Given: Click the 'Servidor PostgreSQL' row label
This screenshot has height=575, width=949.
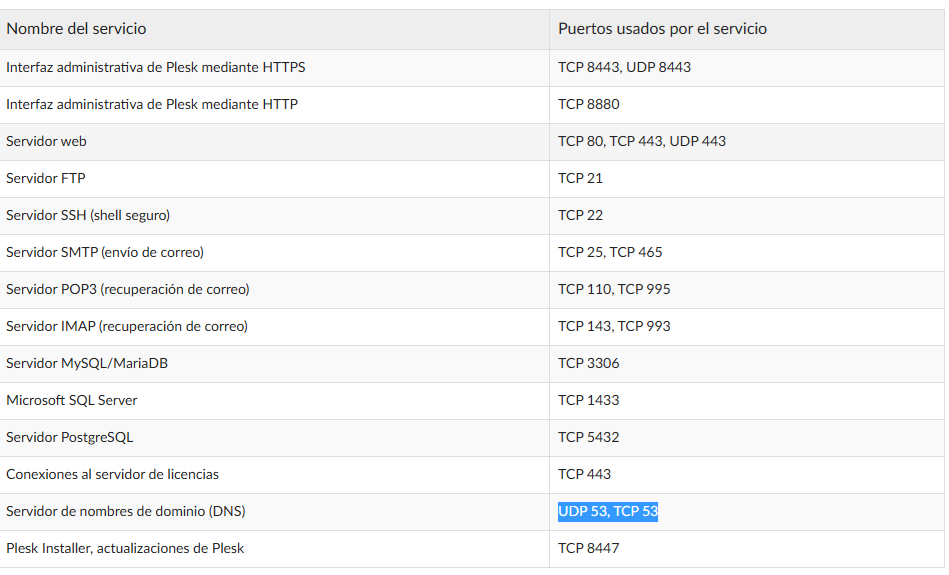Looking at the screenshot, I should (x=70, y=437).
